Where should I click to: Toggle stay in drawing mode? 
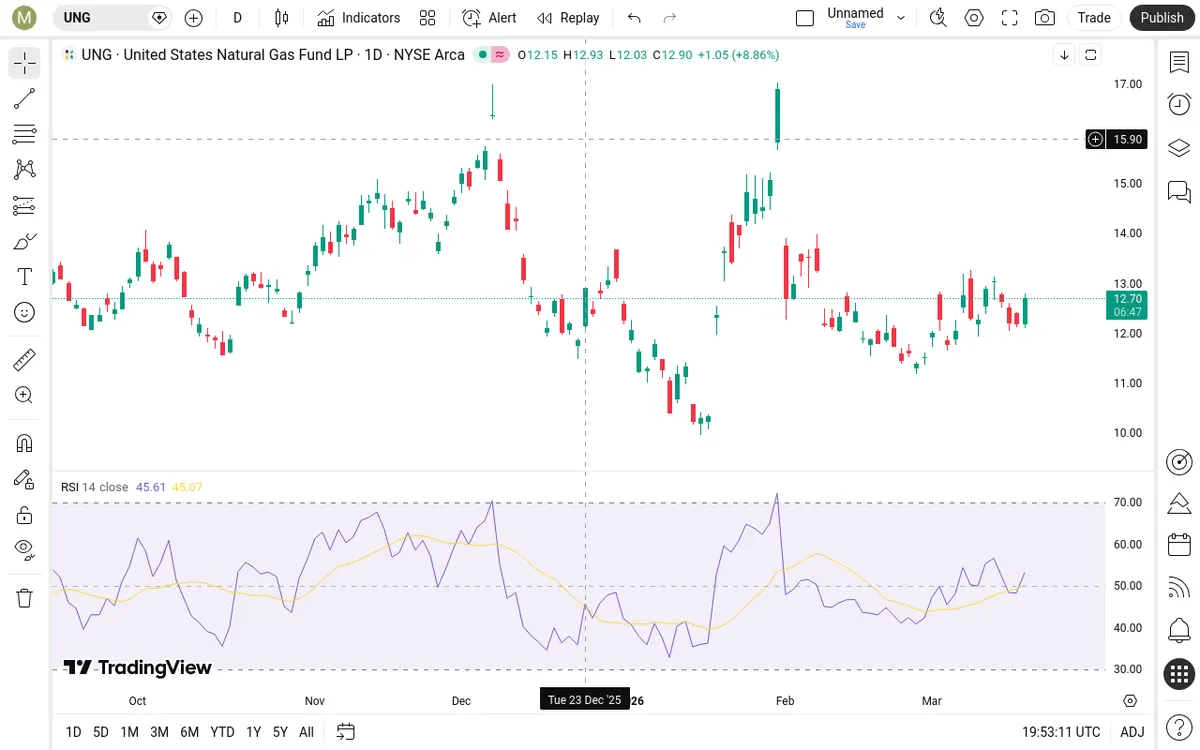[25, 479]
